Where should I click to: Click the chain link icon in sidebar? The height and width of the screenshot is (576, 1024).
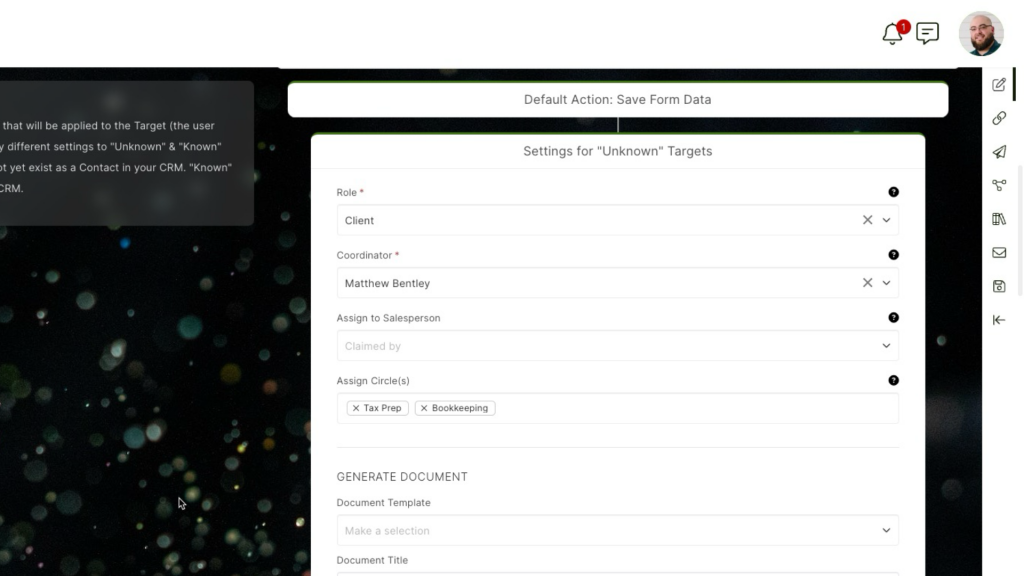[x=999, y=118]
